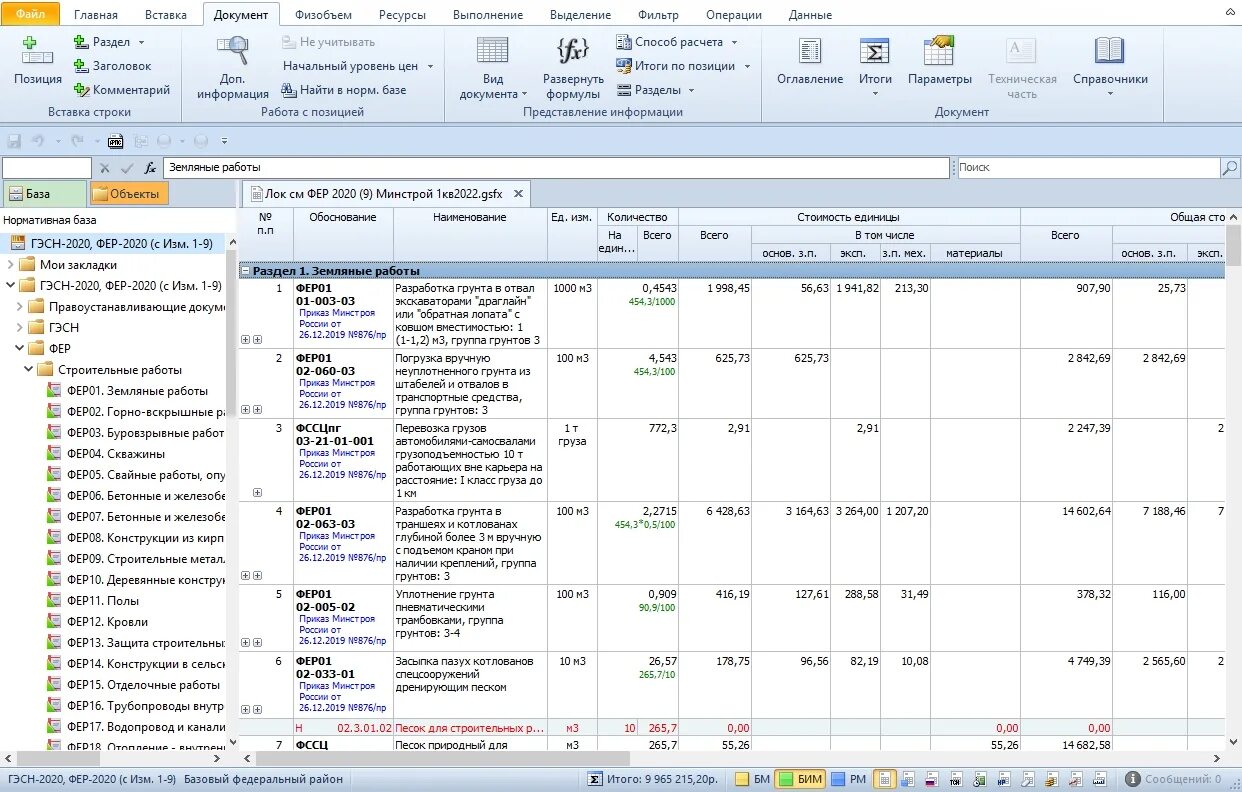1242x792 pixels.
Task: Click the Поиск search field
Action: click(x=1088, y=168)
